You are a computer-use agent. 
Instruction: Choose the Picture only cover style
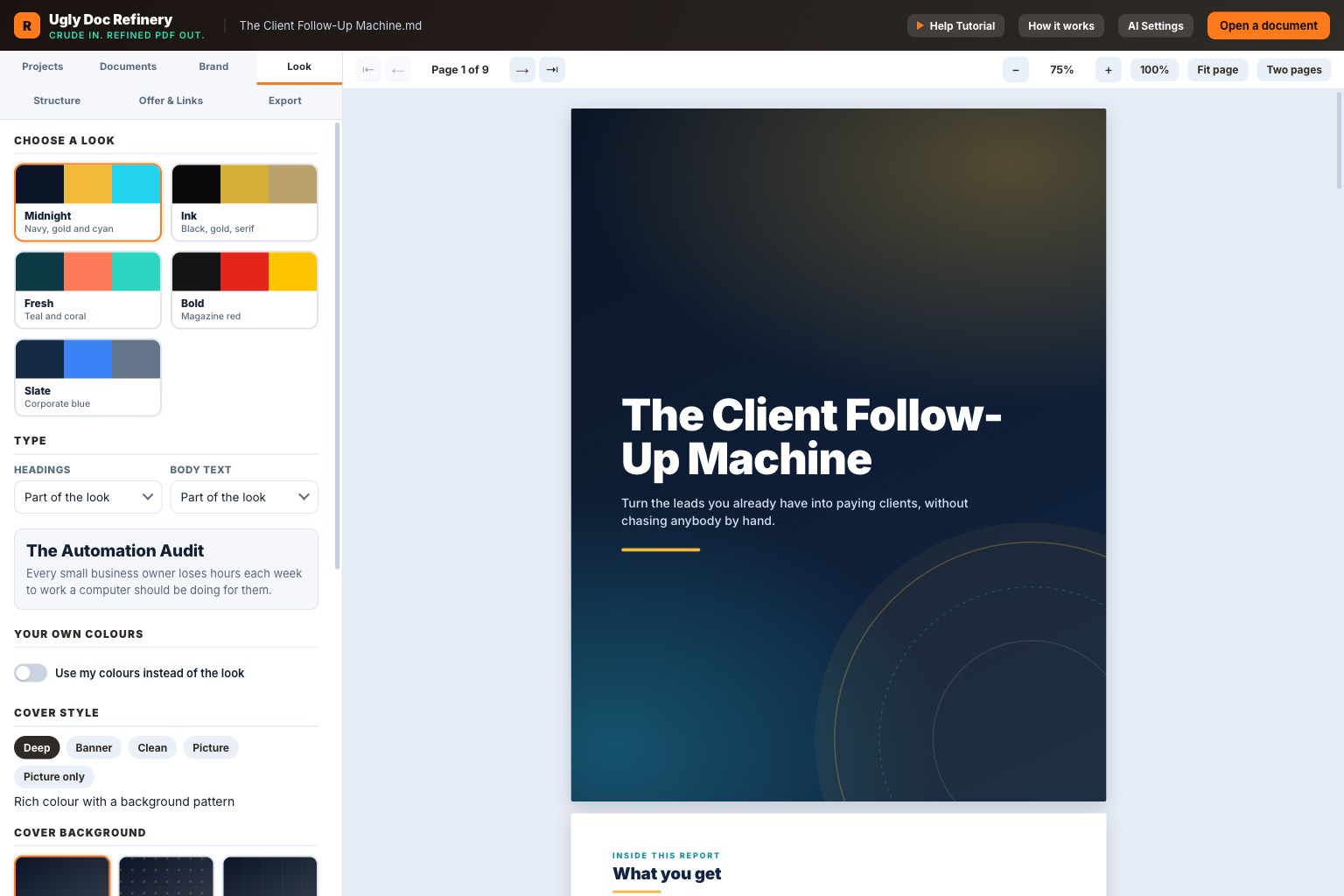pyautogui.click(x=54, y=776)
